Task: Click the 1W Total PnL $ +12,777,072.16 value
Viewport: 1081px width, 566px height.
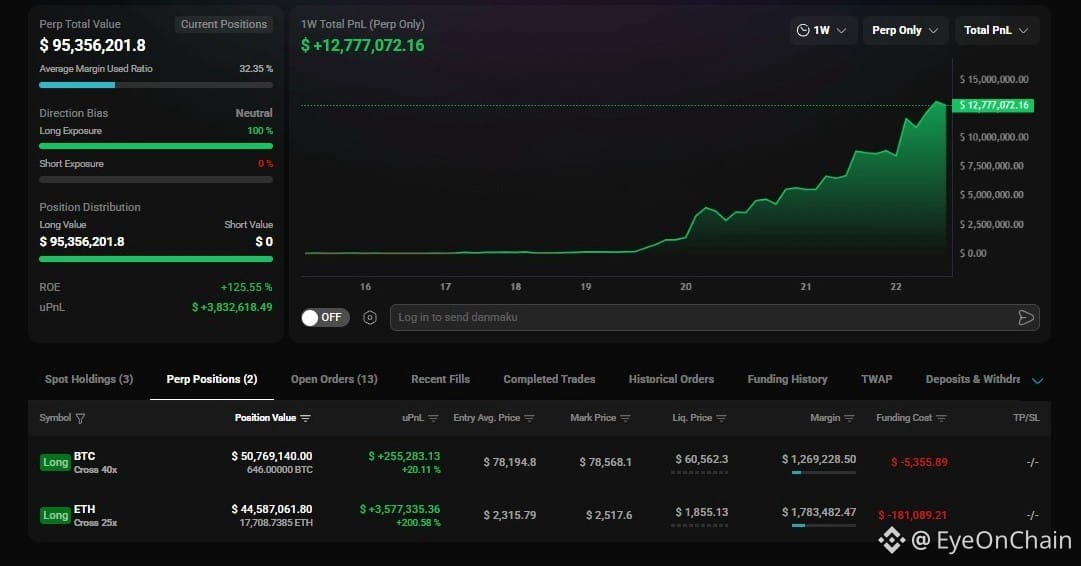Action: (x=363, y=46)
